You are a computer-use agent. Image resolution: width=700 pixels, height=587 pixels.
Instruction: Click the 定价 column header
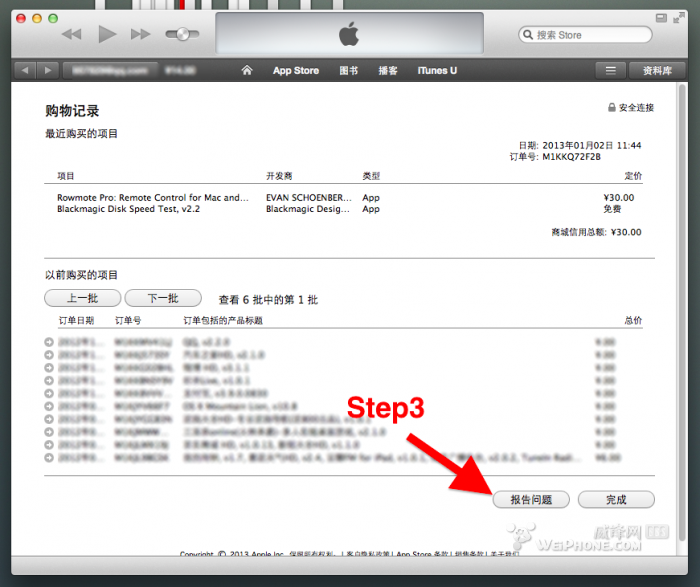point(633,176)
